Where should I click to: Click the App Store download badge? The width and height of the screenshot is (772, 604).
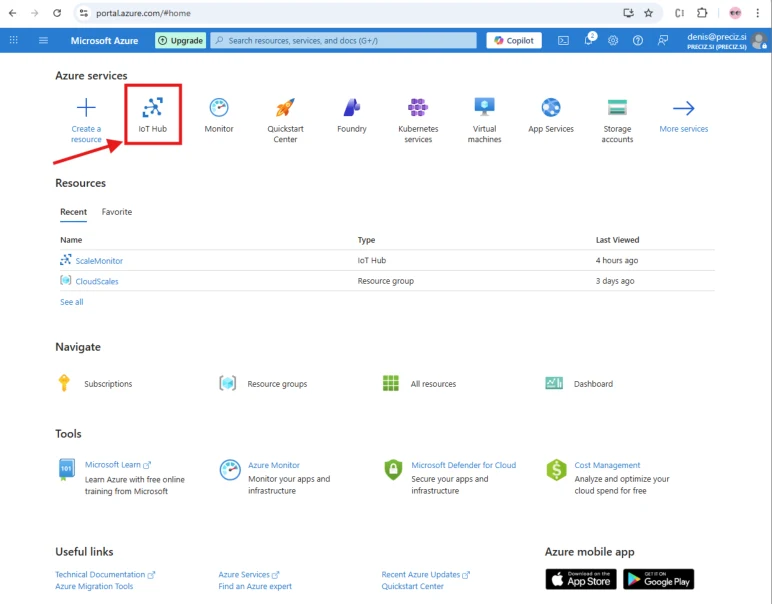[581, 579]
